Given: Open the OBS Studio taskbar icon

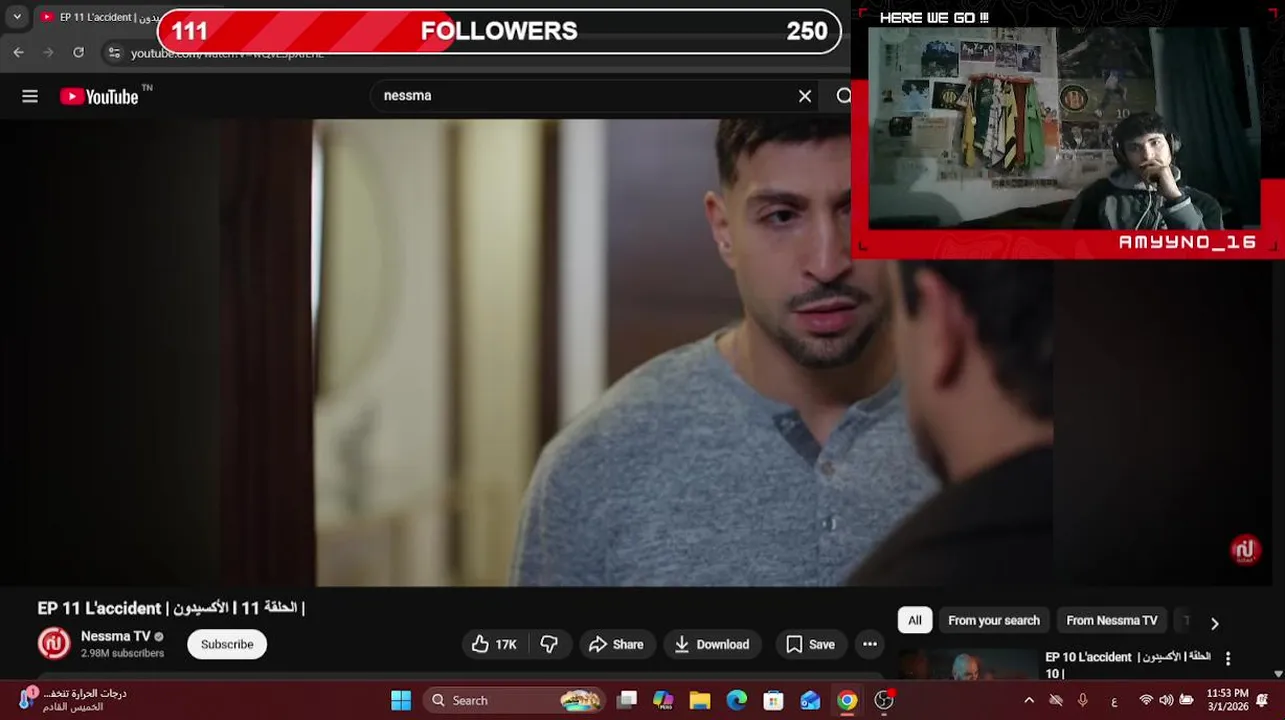Looking at the screenshot, I should click(884, 700).
